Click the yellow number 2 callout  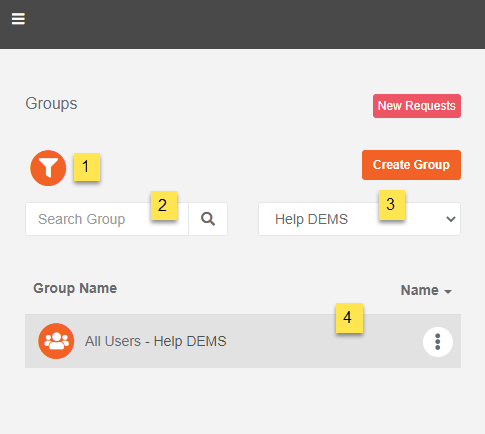tap(164, 205)
